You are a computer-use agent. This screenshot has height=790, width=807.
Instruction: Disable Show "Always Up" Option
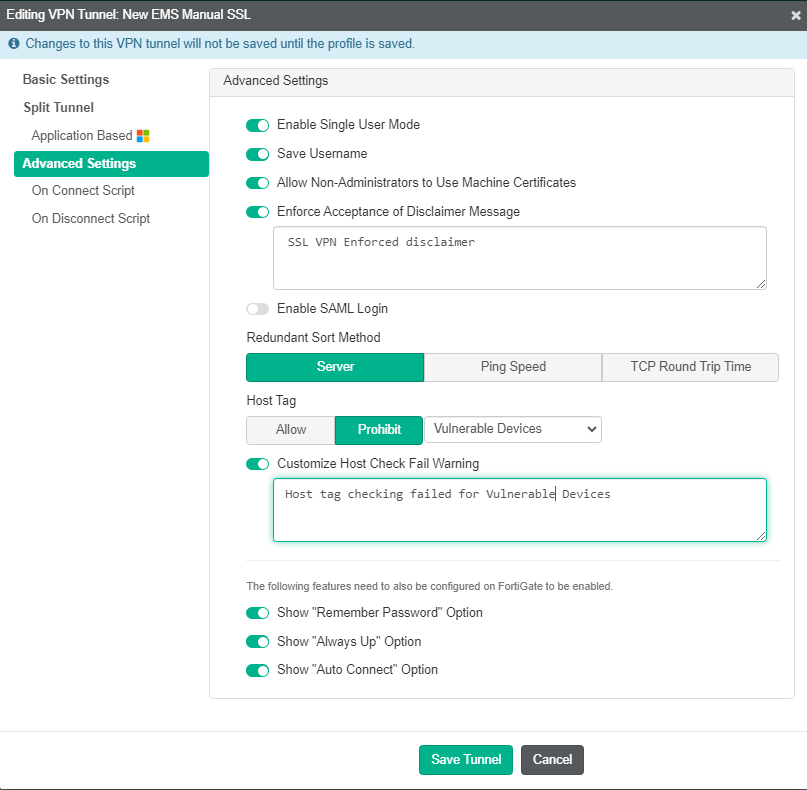tap(257, 641)
